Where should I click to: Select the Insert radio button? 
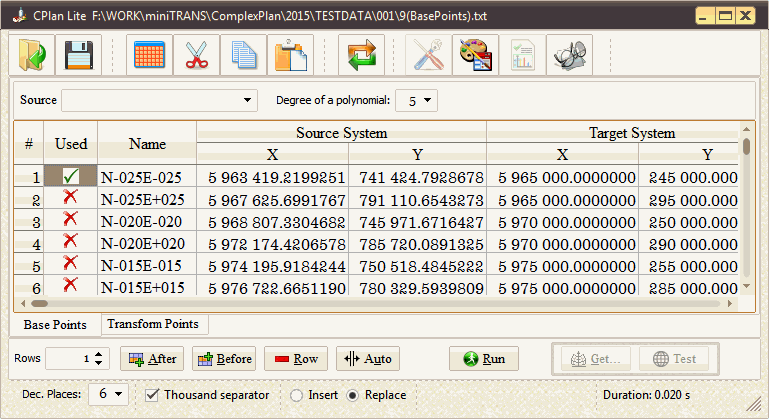[x=297, y=395]
